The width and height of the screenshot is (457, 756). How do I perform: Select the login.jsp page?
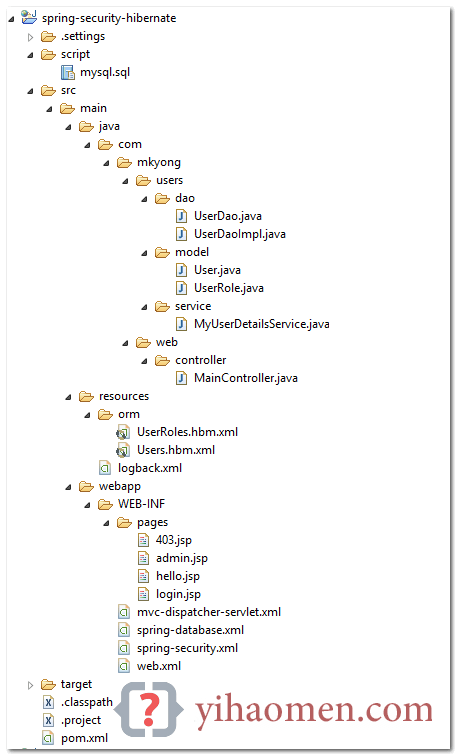[x=178, y=594]
